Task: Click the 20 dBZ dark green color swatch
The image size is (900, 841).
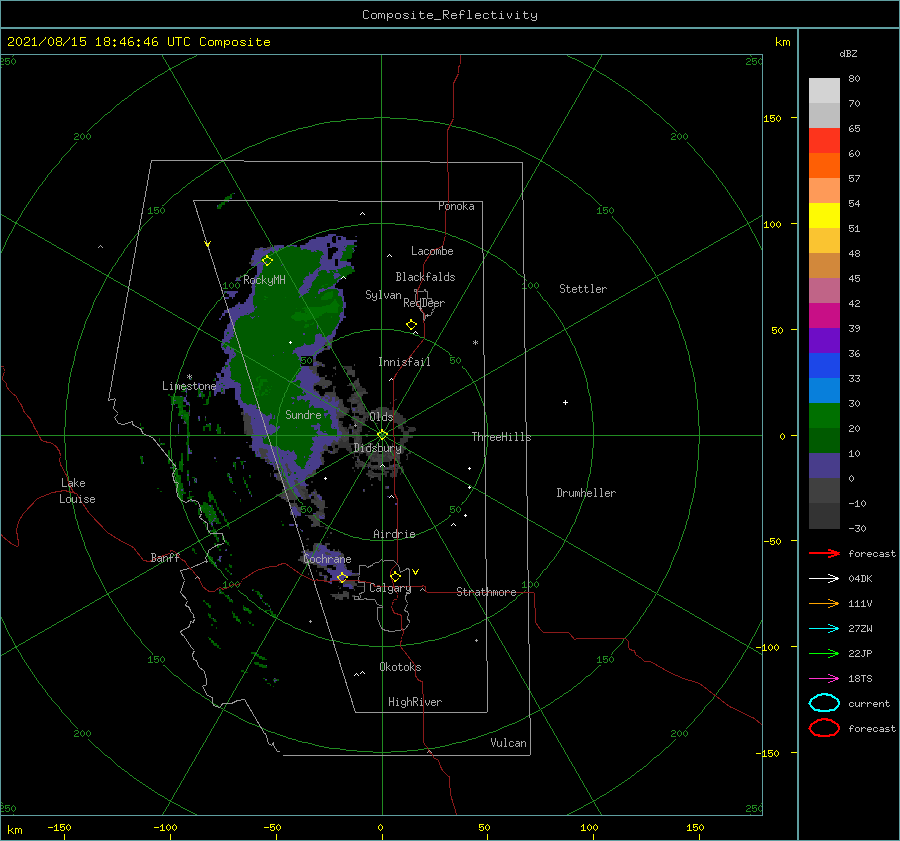Action: (x=824, y=440)
